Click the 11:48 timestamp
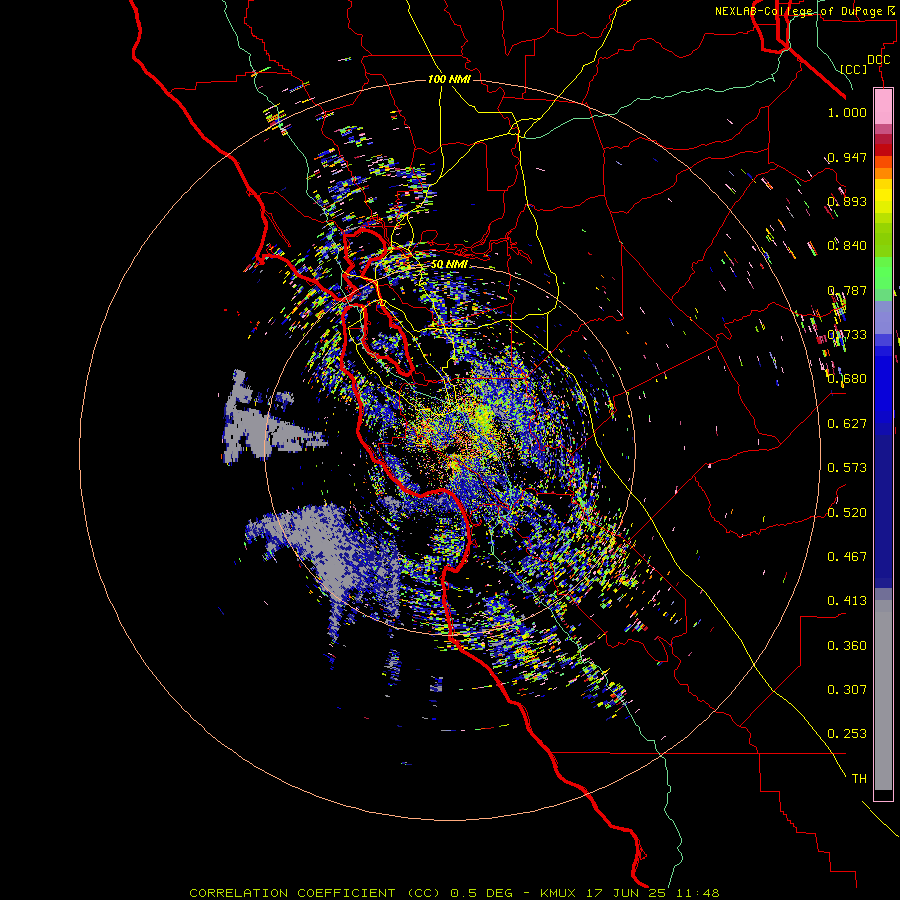Image resolution: width=900 pixels, height=900 pixels. (698, 894)
